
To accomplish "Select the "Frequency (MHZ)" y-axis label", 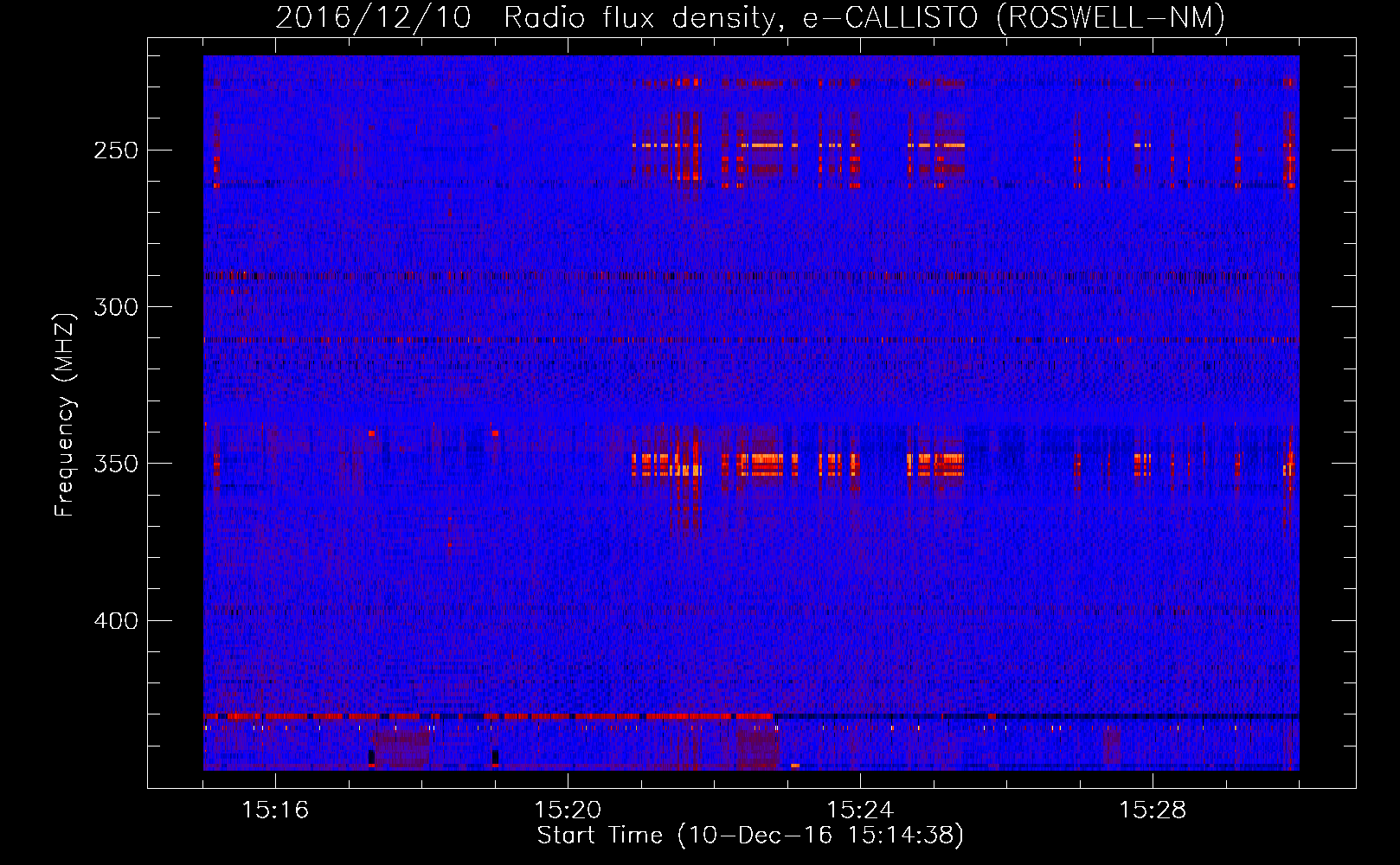I will pos(65,414).
